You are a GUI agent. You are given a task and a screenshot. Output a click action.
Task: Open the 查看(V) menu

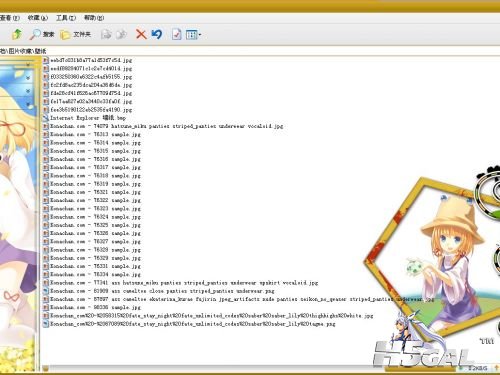9,18
